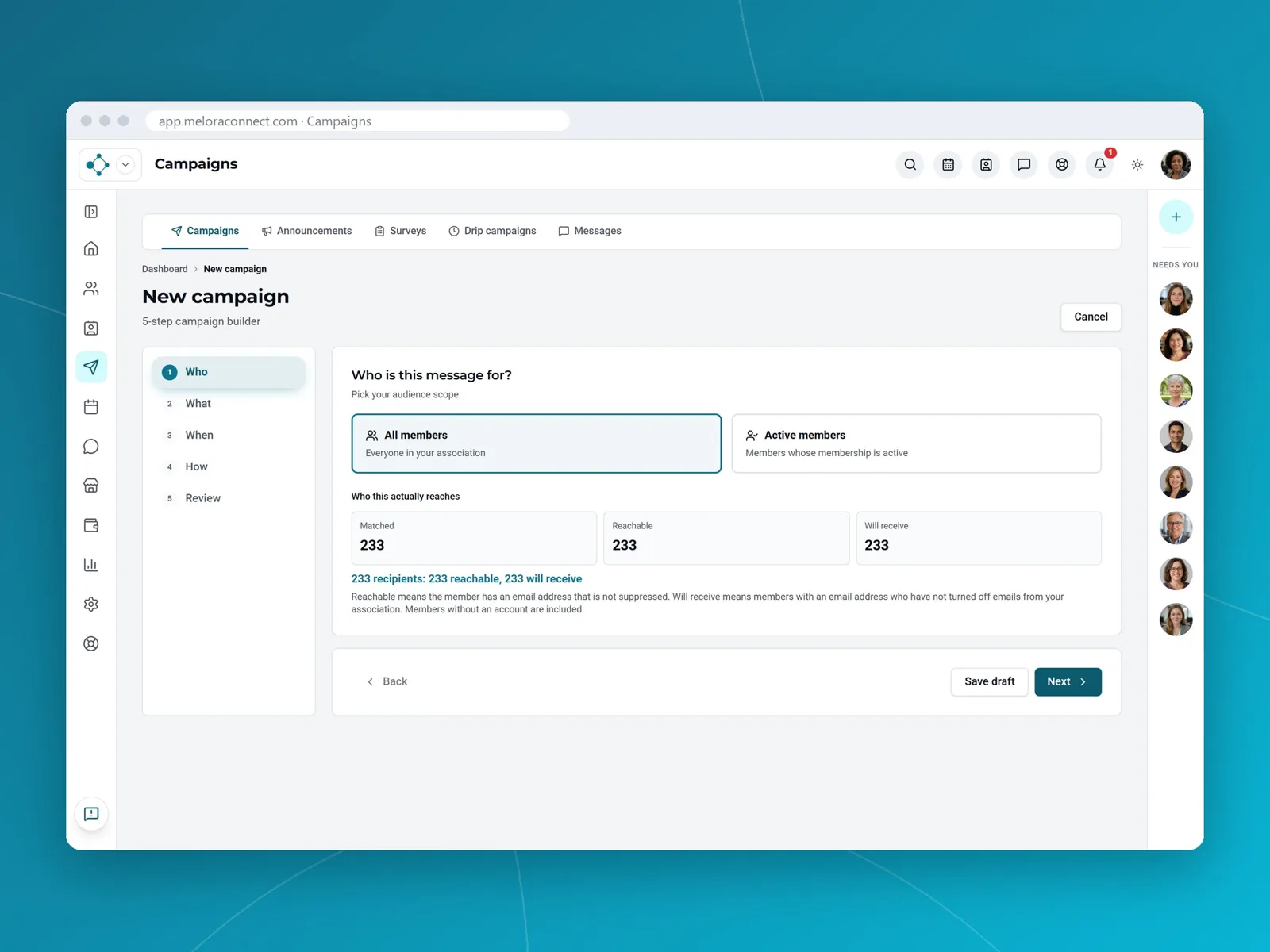Click the Matched 233 stat card

pos(474,538)
